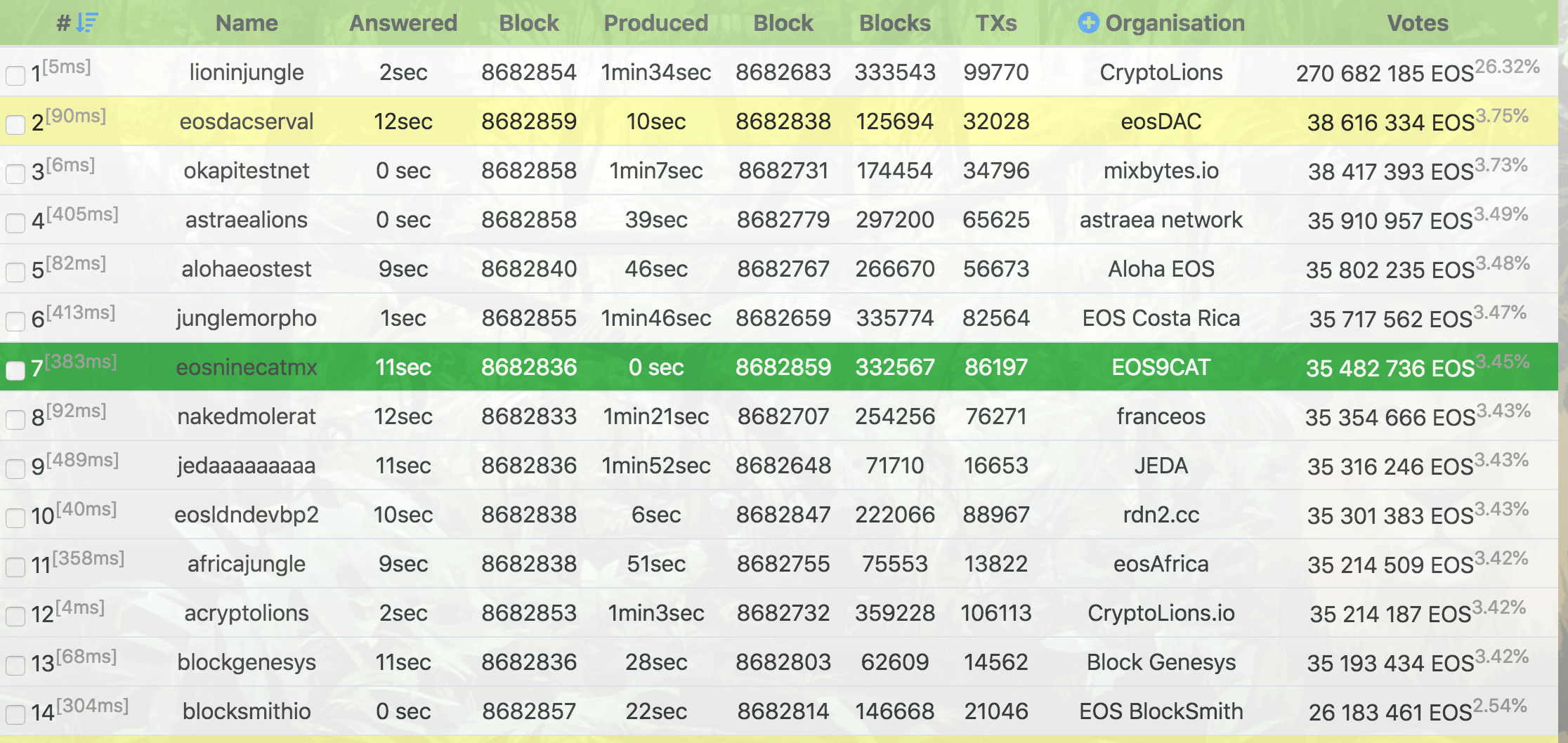Click the [489ms] latency for row 9
The height and width of the screenshot is (743, 1568).
(82, 460)
